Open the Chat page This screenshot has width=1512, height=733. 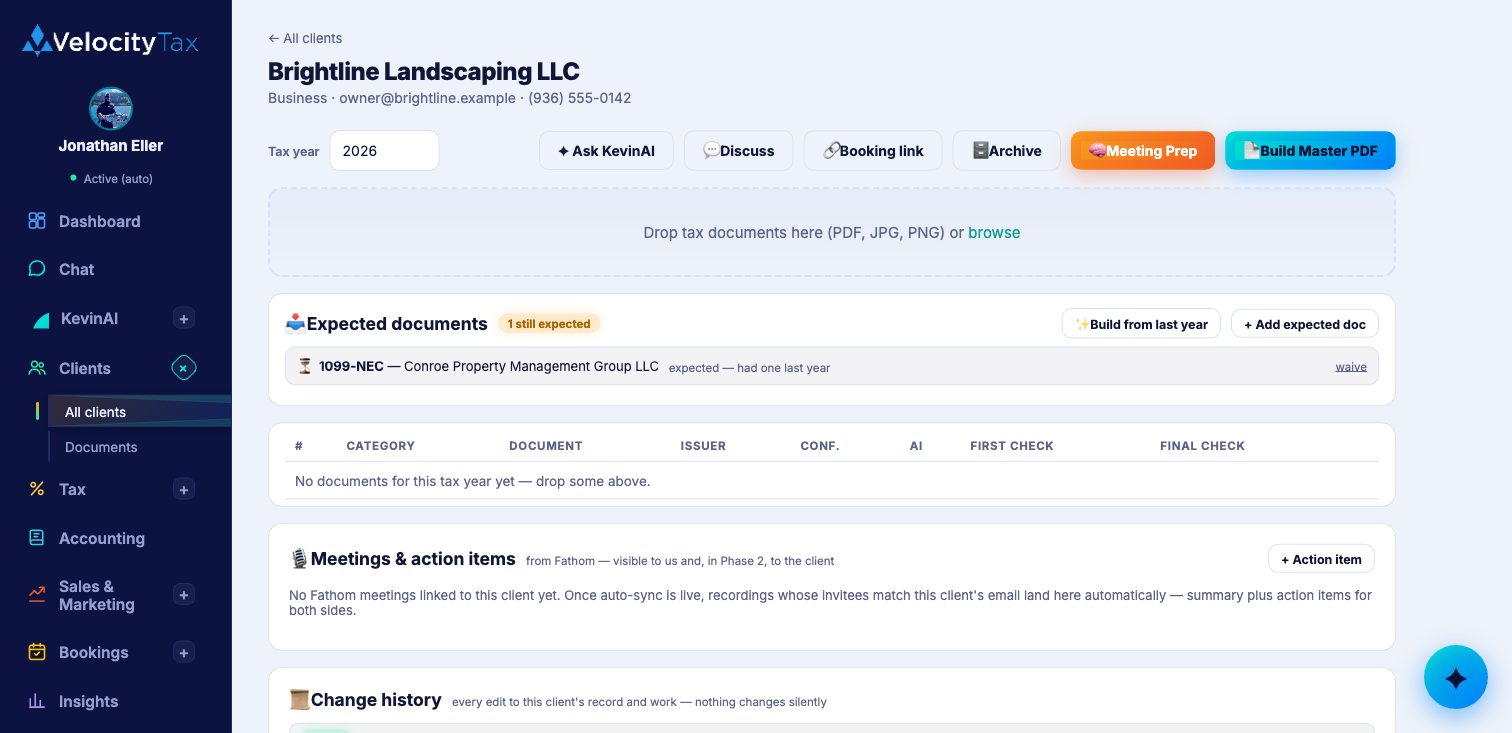point(76,269)
